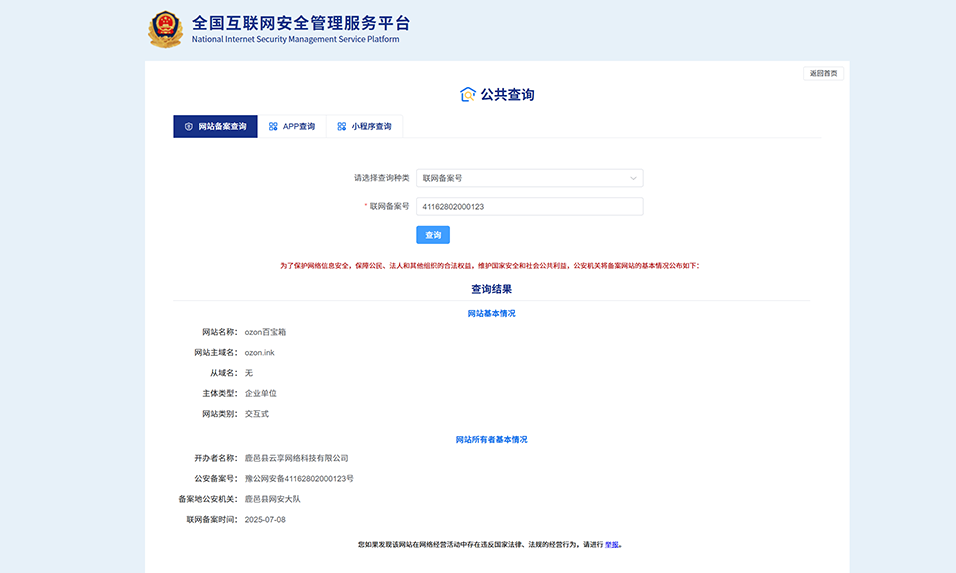This screenshot has height=573, width=956.
Task: Click the 举报 link at the bottom
Action: [612, 544]
